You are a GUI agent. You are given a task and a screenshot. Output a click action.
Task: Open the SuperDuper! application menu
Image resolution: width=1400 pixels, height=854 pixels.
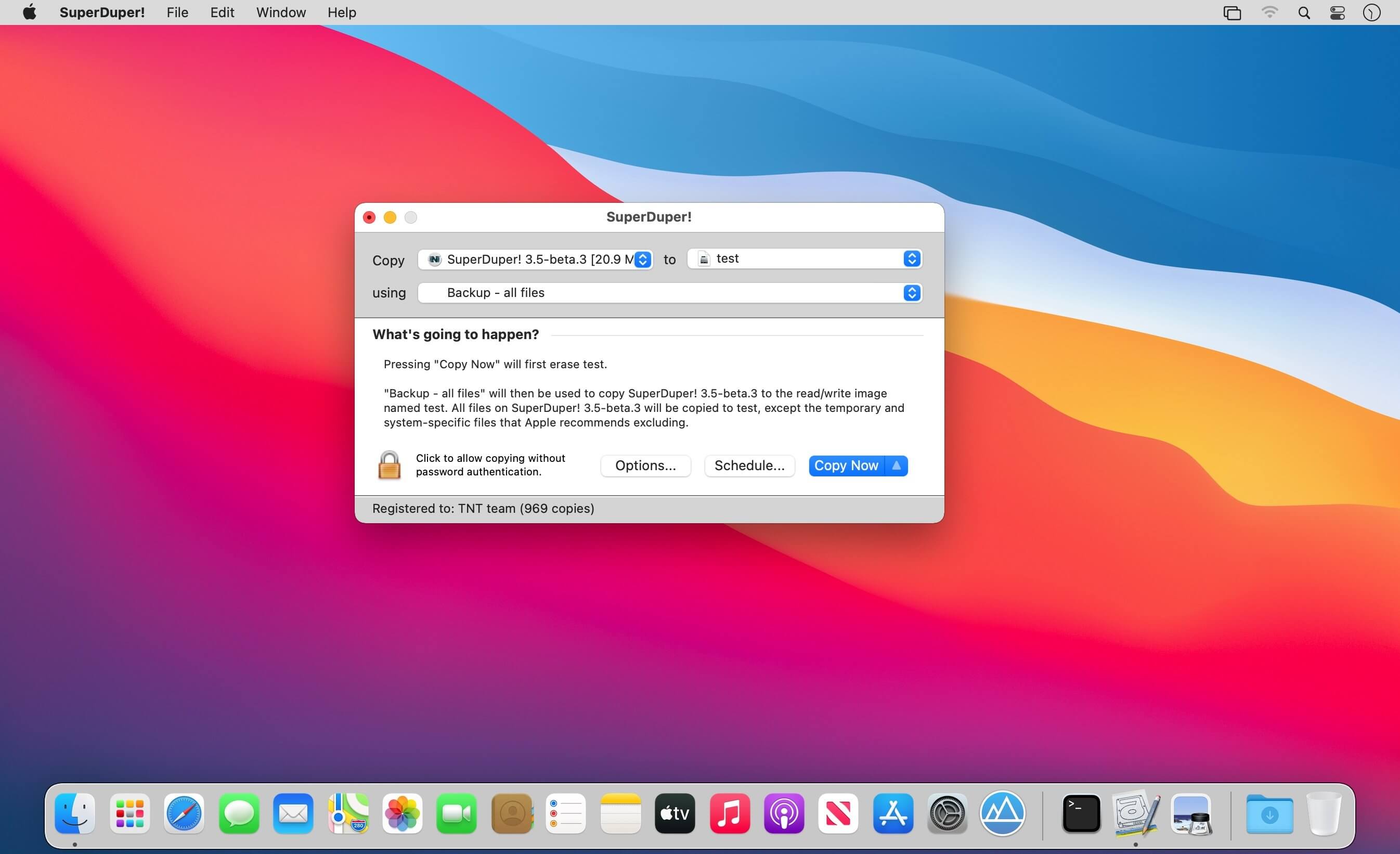tap(102, 12)
